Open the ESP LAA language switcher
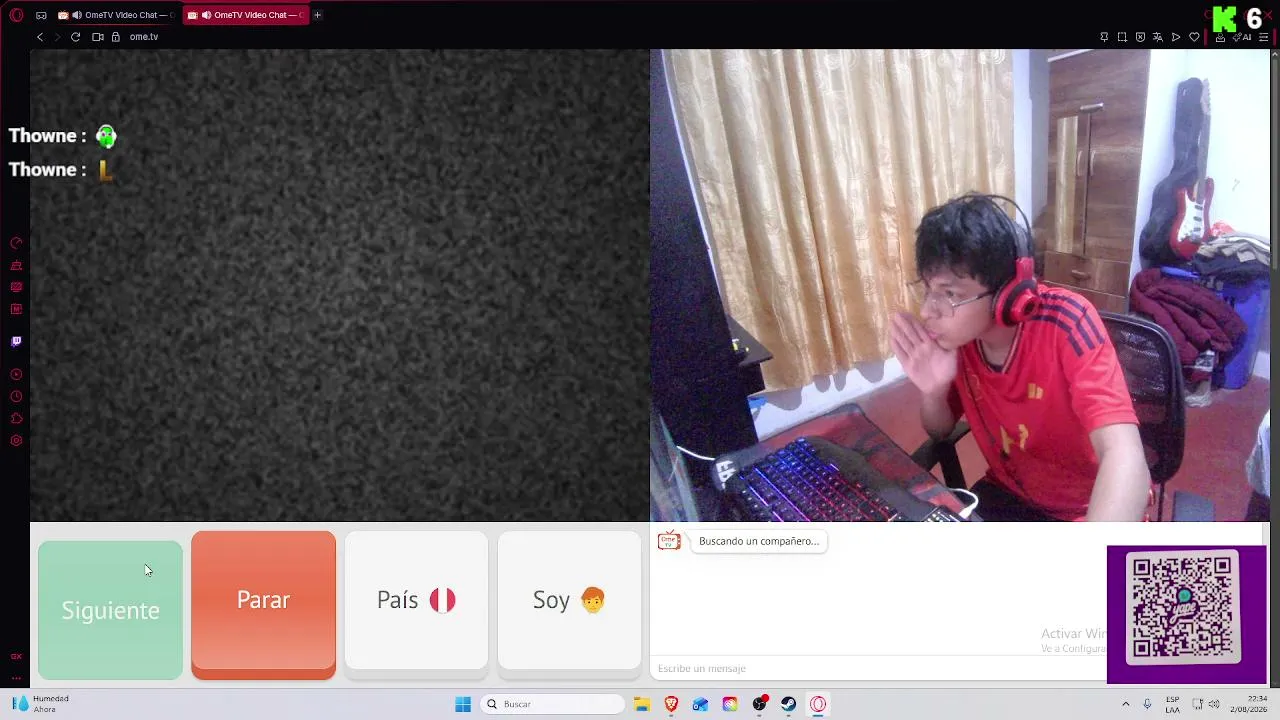Image resolution: width=1280 pixels, height=720 pixels. [1172, 704]
